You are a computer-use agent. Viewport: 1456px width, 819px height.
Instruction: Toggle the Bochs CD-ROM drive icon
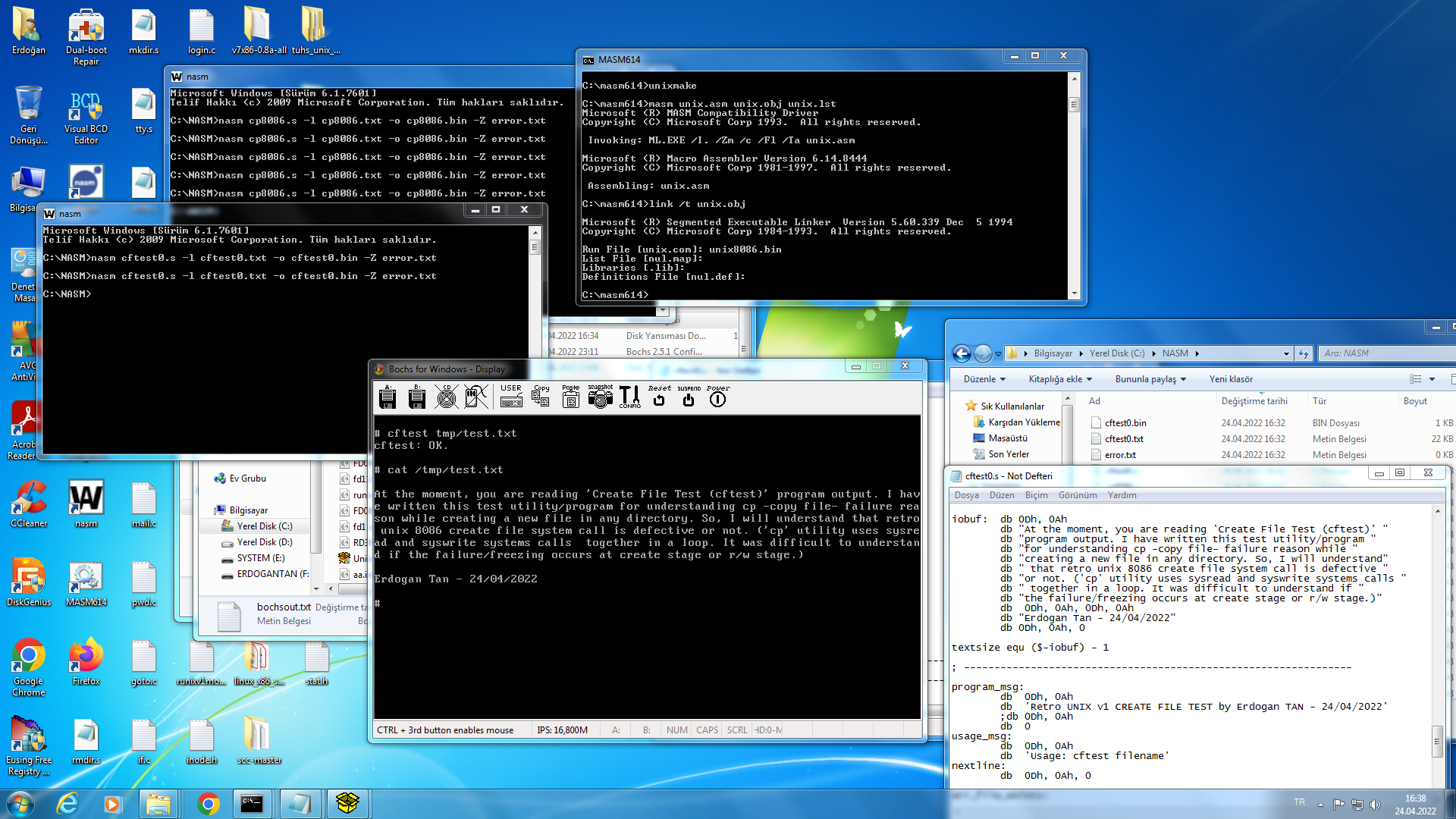click(x=447, y=396)
